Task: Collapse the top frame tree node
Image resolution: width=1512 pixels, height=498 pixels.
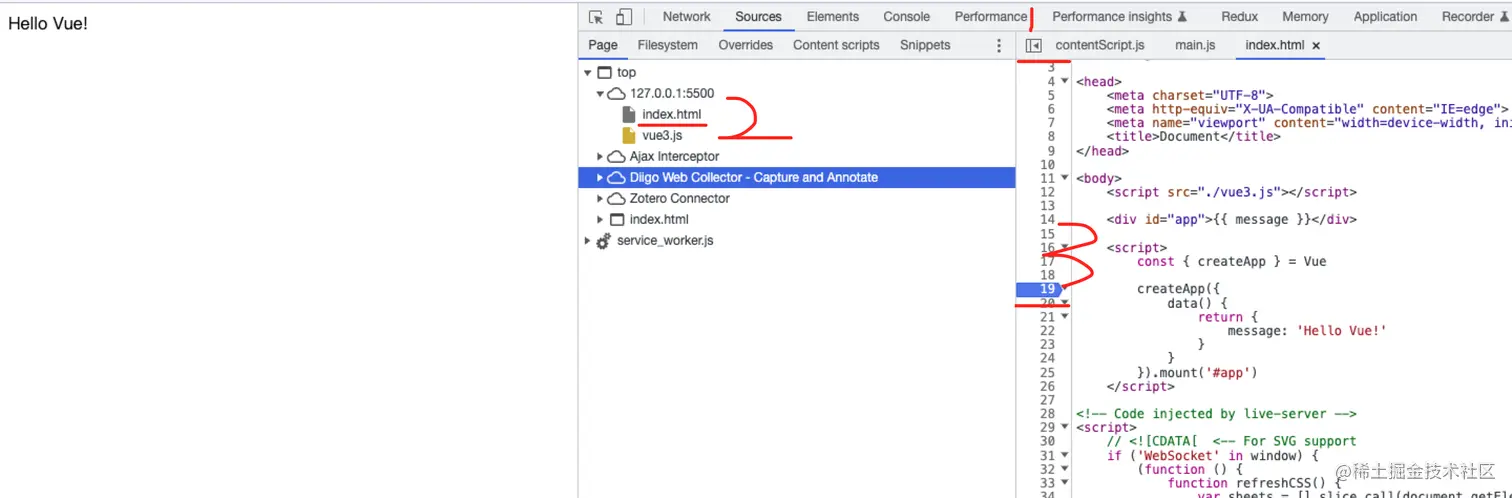Action: click(x=588, y=73)
